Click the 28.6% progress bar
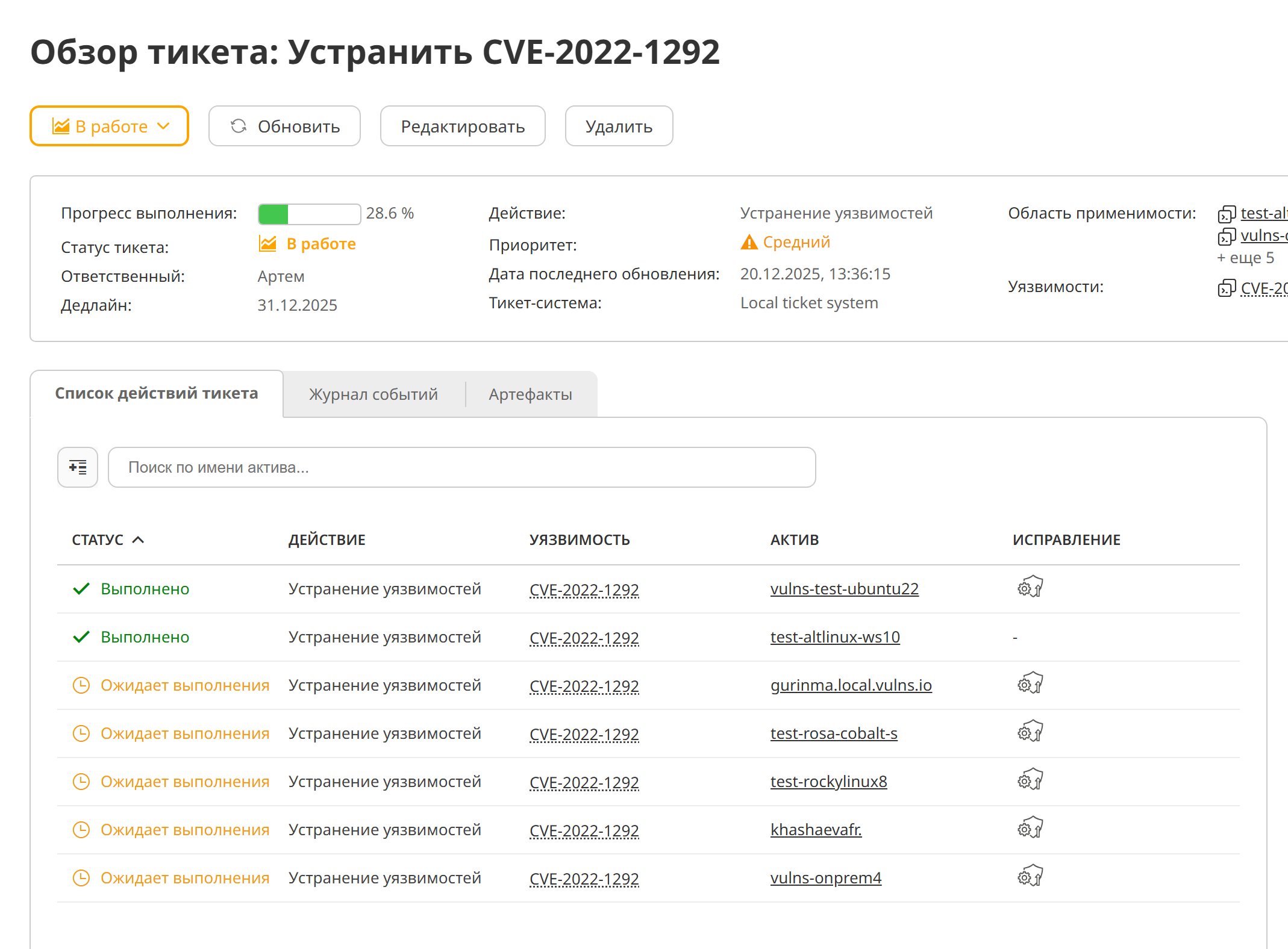Image resolution: width=1288 pixels, height=949 pixels. pos(309,214)
